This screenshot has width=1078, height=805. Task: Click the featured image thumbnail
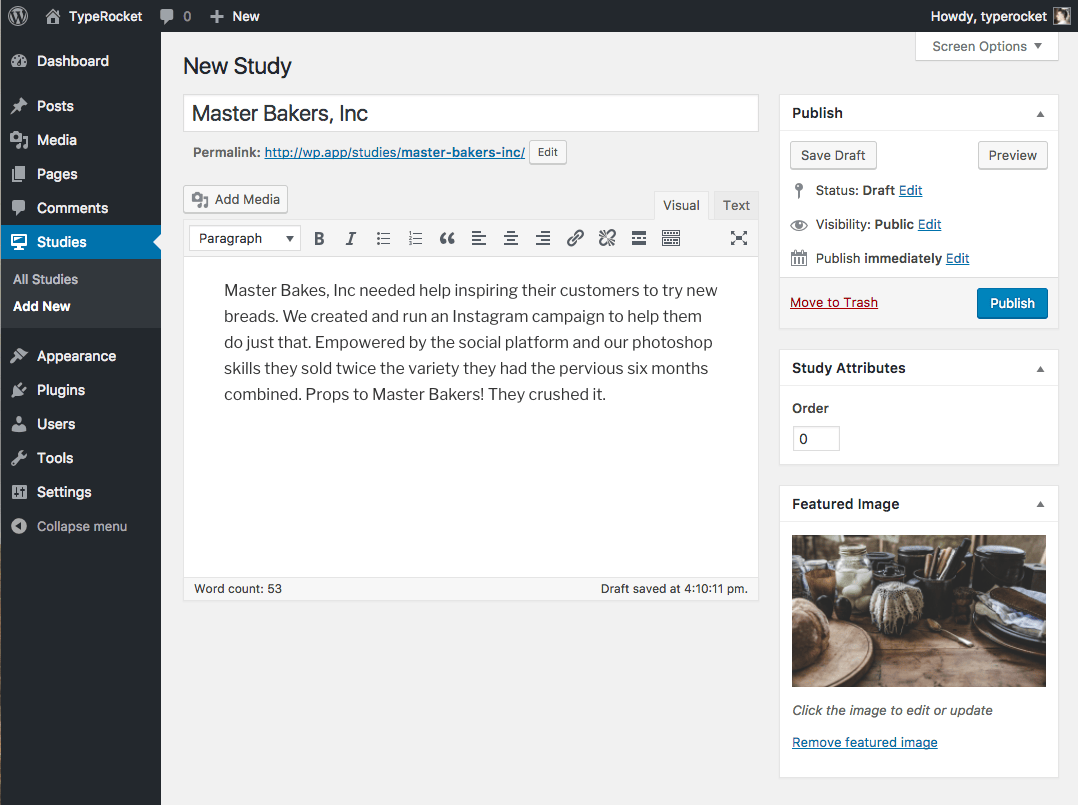coord(918,610)
